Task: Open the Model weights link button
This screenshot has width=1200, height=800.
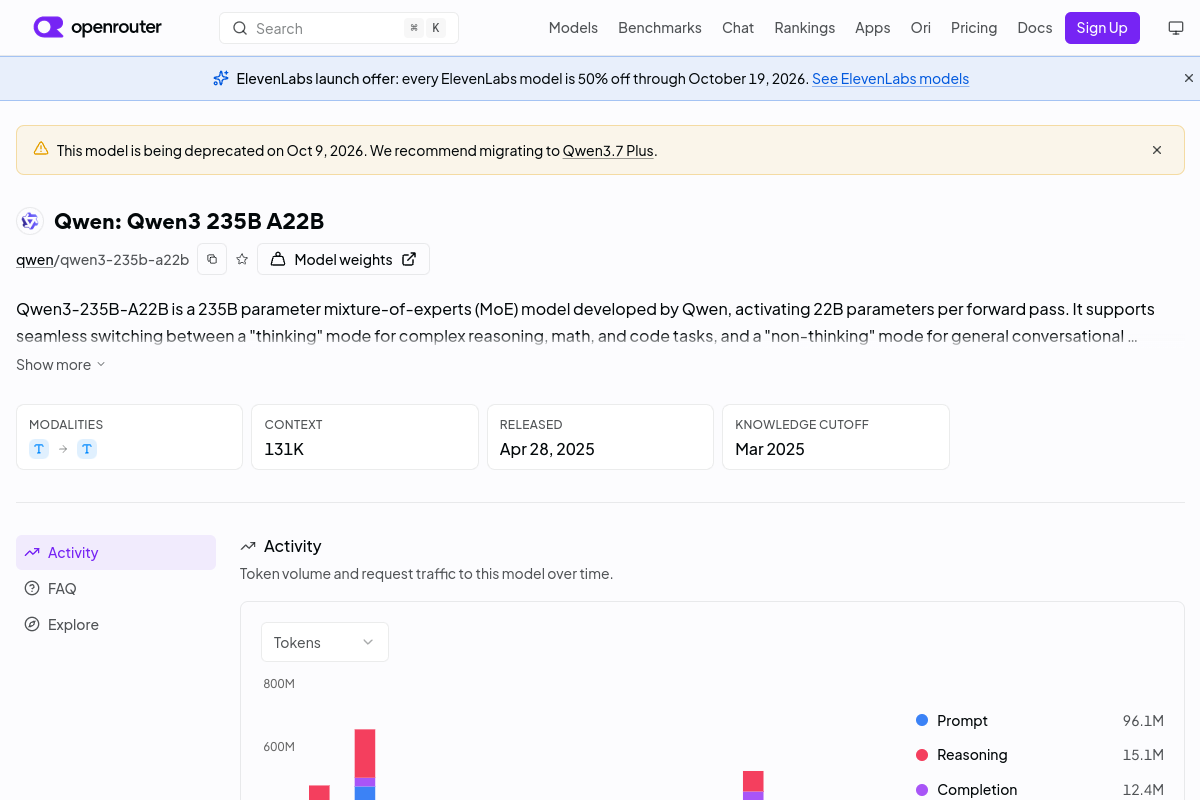Action: [x=343, y=259]
